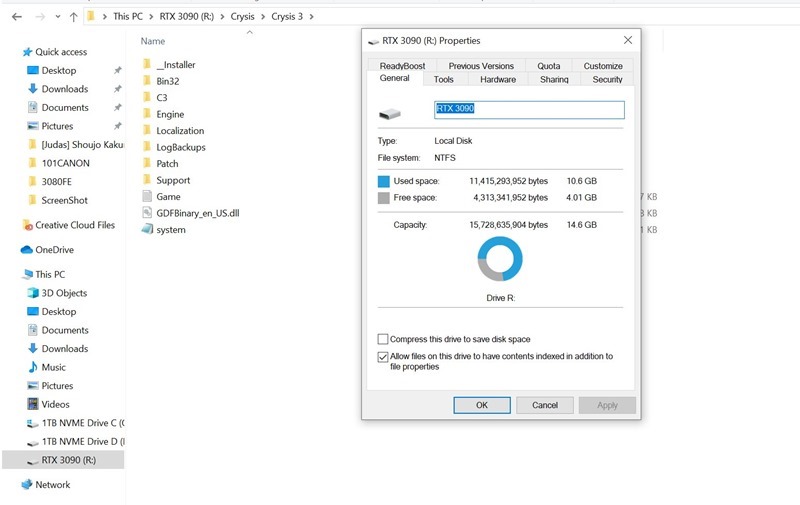Expand the chevron after RTX 3090 (R:) breadcrumb
Viewport: 800px width, 505px height.
[222, 17]
